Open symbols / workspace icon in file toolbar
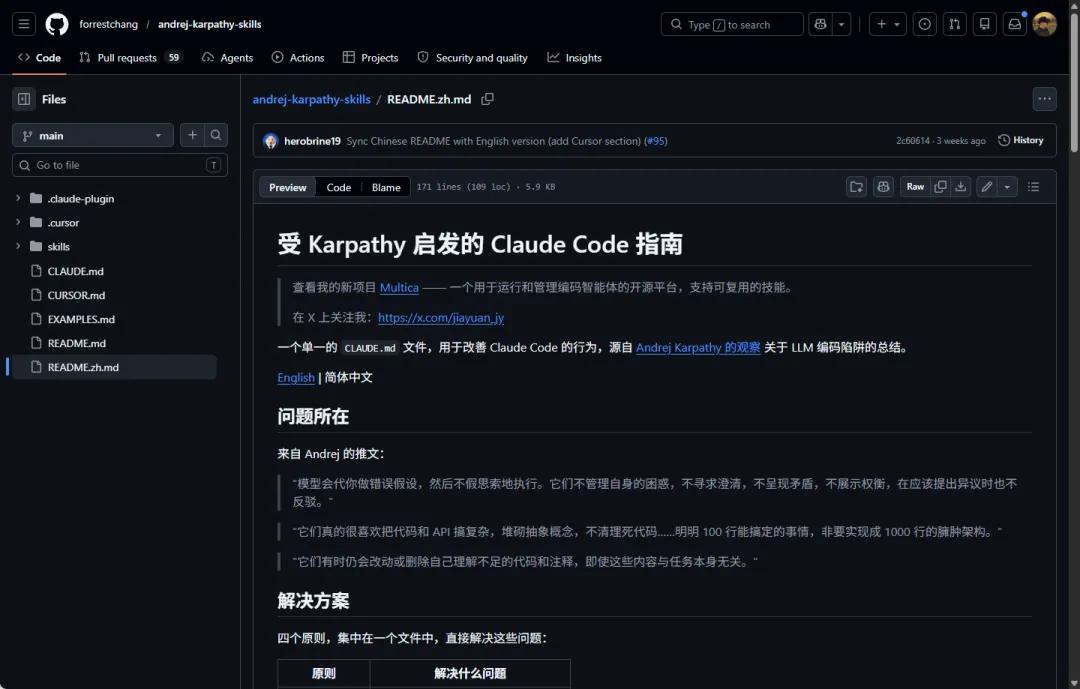Image resolution: width=1080 pixels, height=689 pixels. 856,187
